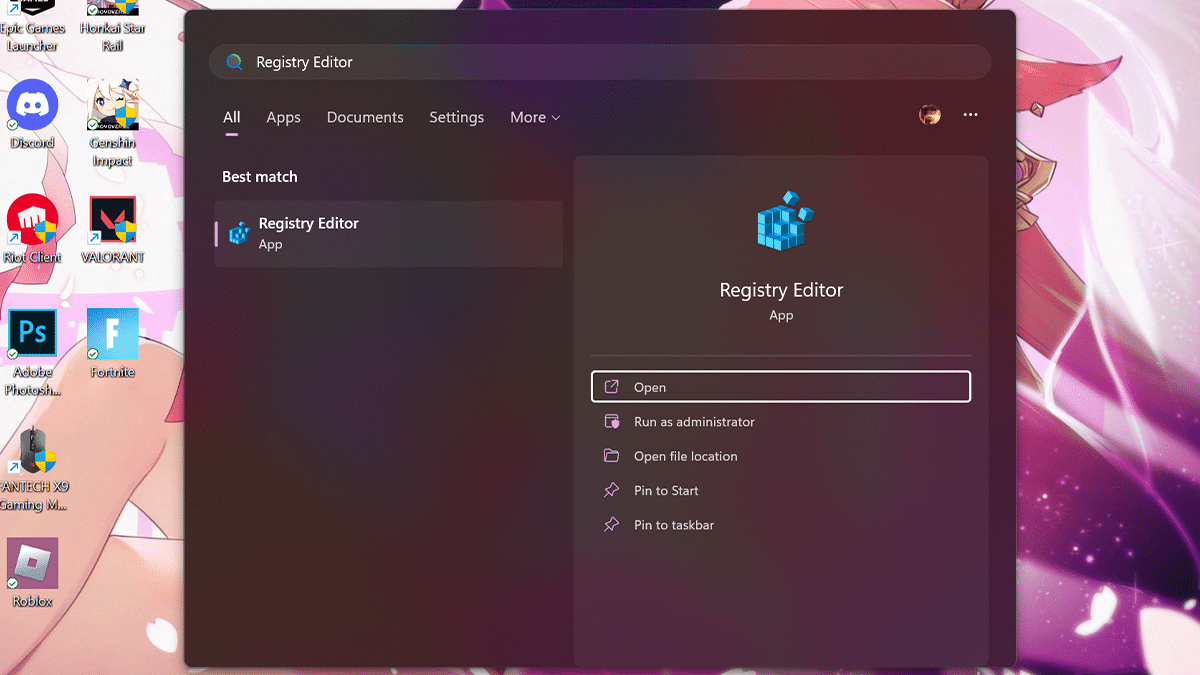Select the VALORANT desktop icon

[112, 229]
